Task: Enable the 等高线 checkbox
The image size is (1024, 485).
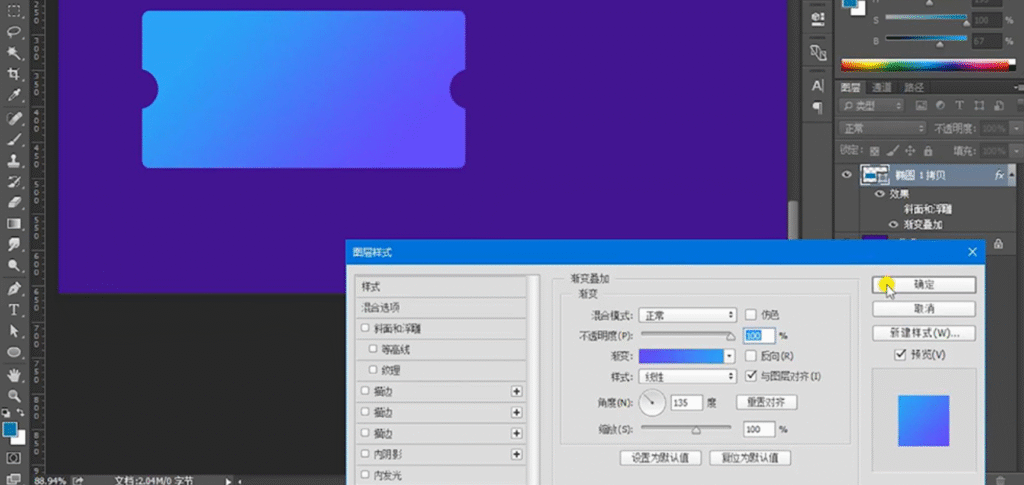Action: (x=373, y=349)
